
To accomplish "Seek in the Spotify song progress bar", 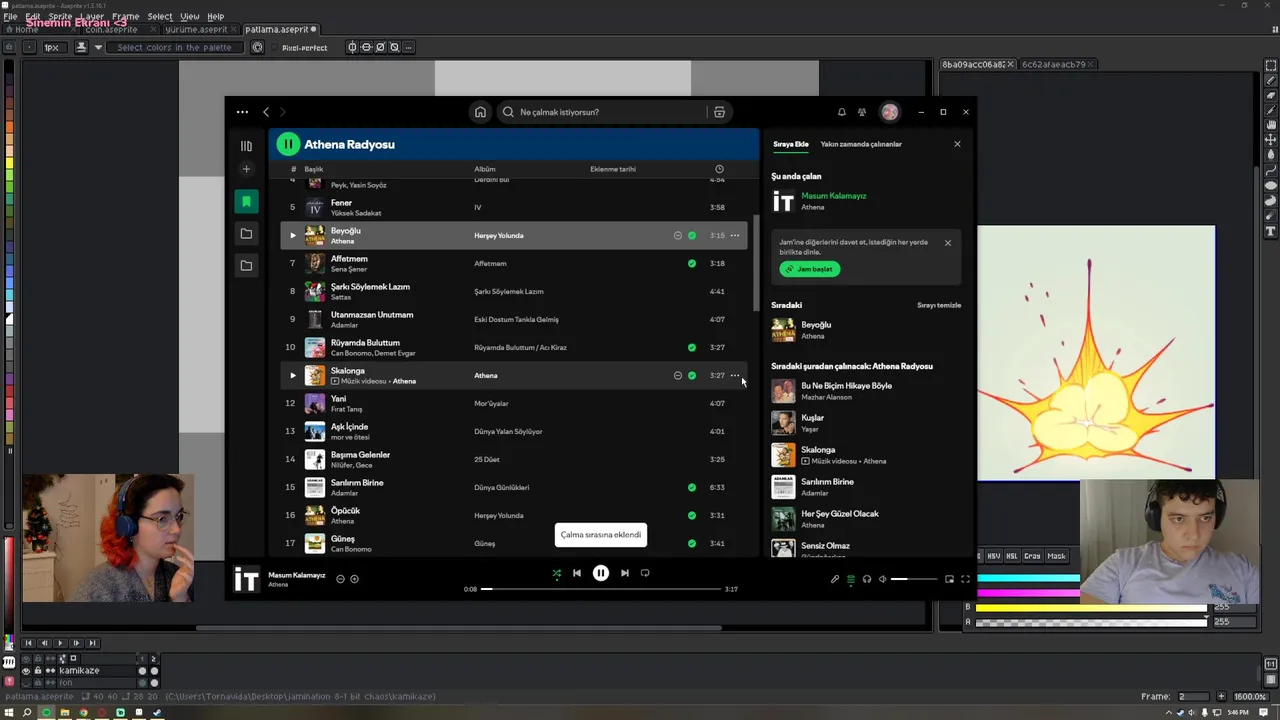I will point(601,589).
